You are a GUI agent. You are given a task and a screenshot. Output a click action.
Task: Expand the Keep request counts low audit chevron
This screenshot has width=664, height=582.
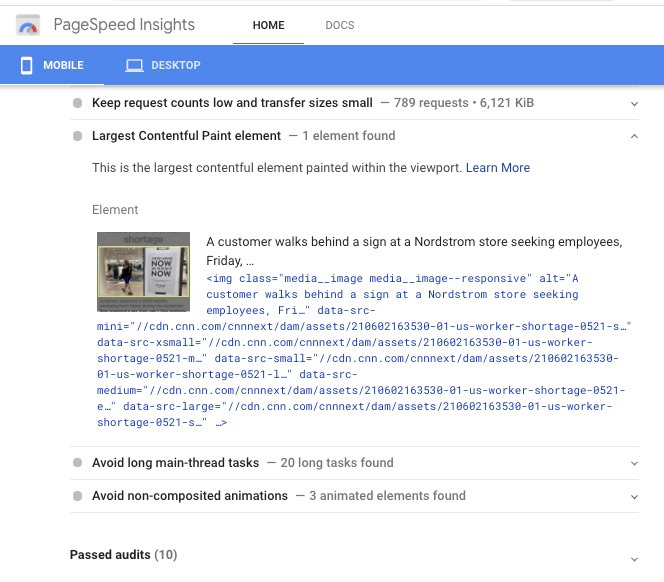click(x=634, y=103)
